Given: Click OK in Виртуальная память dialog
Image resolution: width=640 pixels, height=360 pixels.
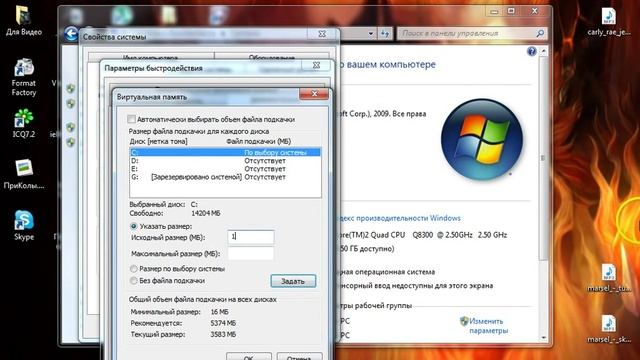Looking at the screenshot, I should pos(249,356).
